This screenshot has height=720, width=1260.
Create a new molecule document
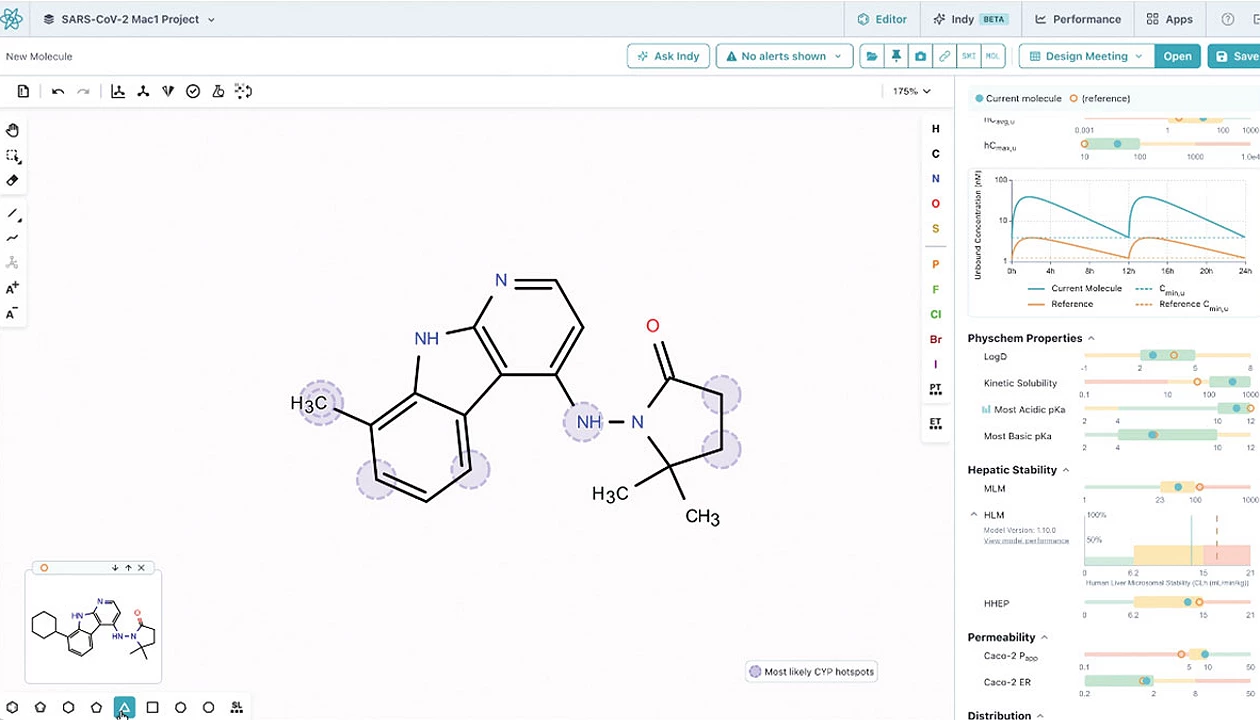point(23,91)
